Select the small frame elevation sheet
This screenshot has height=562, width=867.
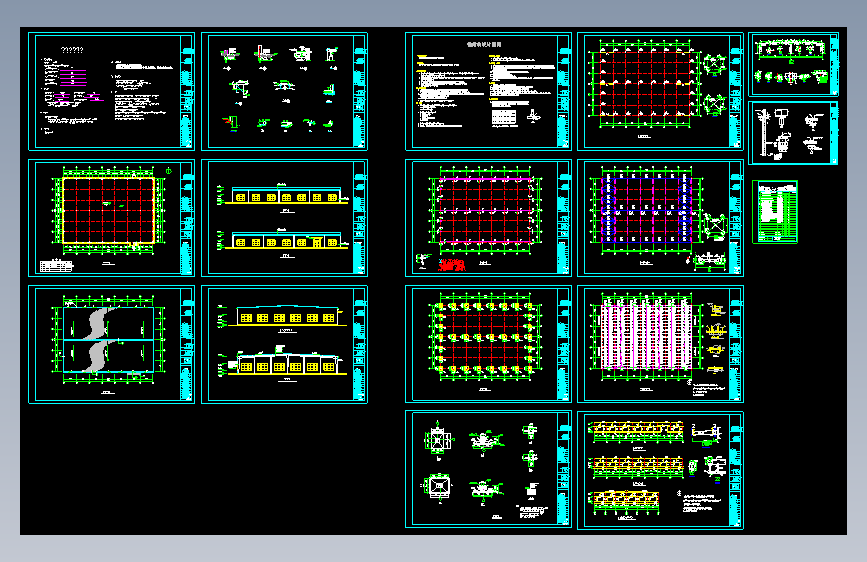tap(793, 64)
